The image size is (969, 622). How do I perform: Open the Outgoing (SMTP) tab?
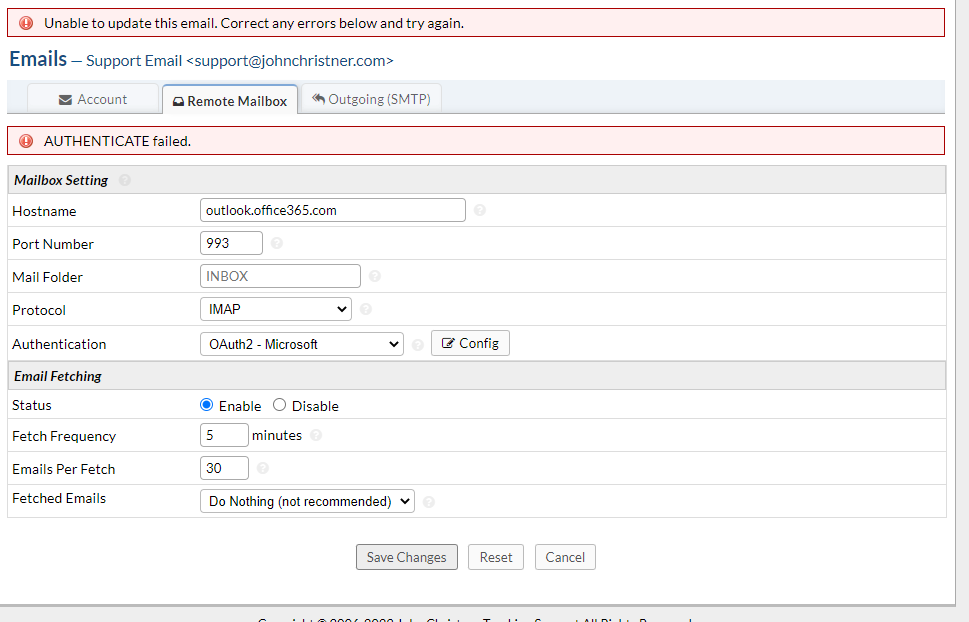pos(371,99)
